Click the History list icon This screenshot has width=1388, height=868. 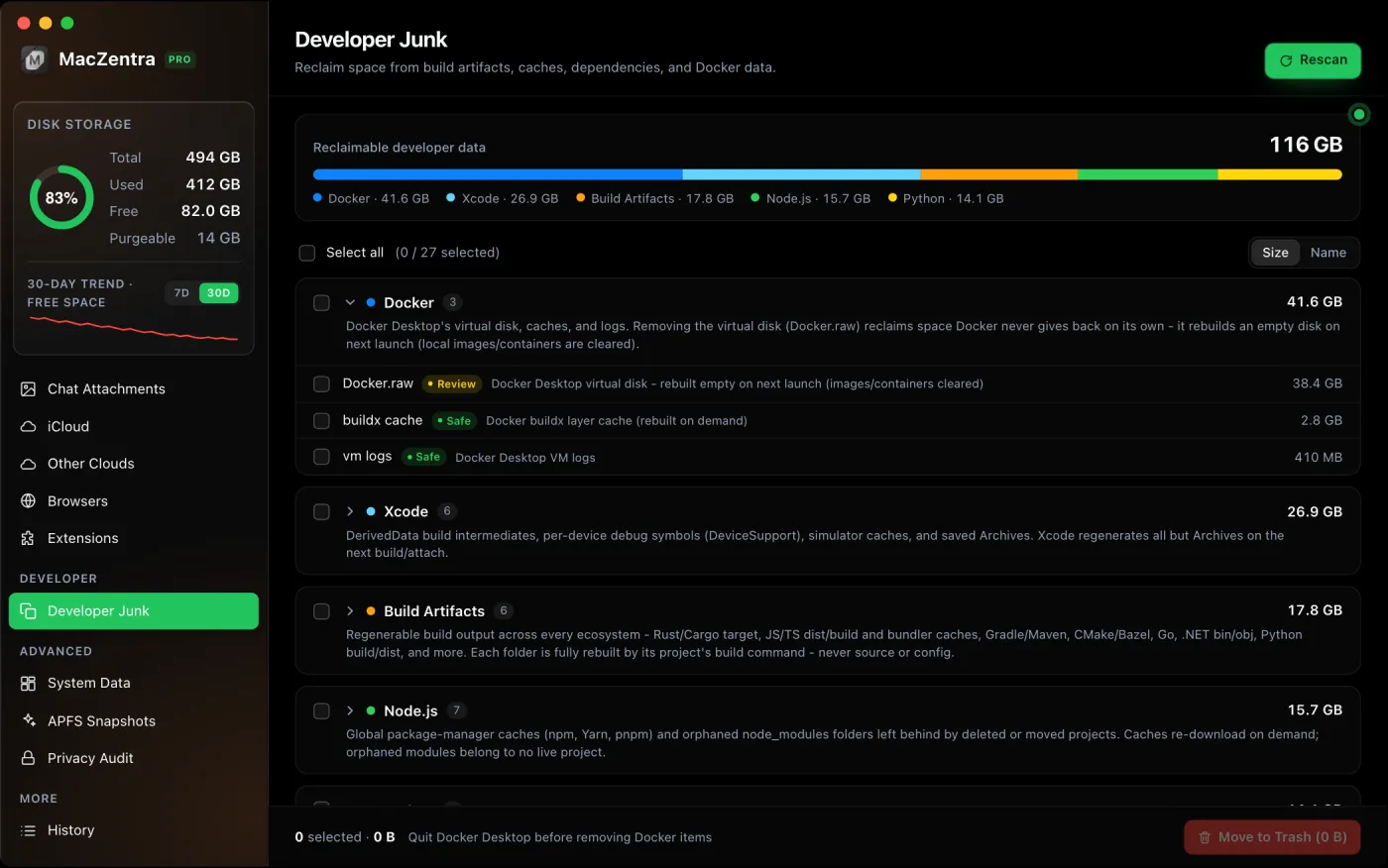[x=29, y=830]
